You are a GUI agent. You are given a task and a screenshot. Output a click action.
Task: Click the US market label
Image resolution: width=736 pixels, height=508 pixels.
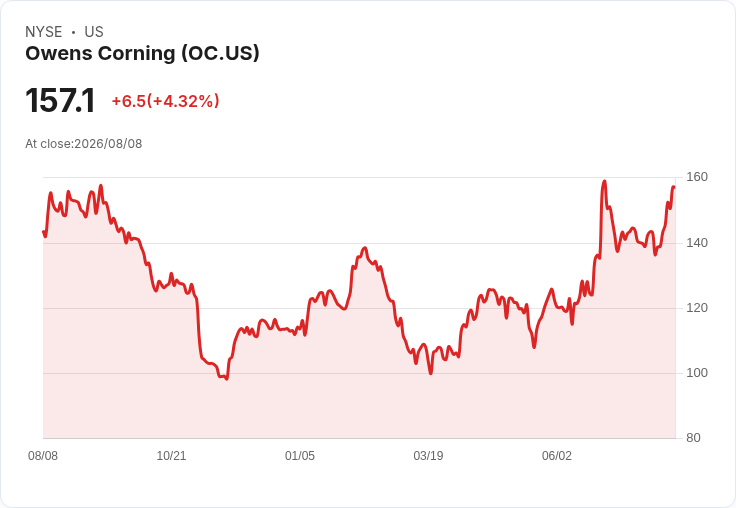tap(94, 32)
